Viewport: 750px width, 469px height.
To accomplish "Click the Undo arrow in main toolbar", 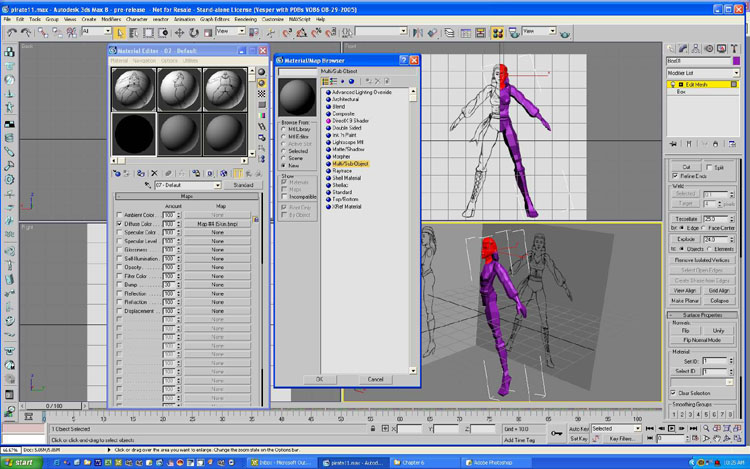I will coord(11,32).
